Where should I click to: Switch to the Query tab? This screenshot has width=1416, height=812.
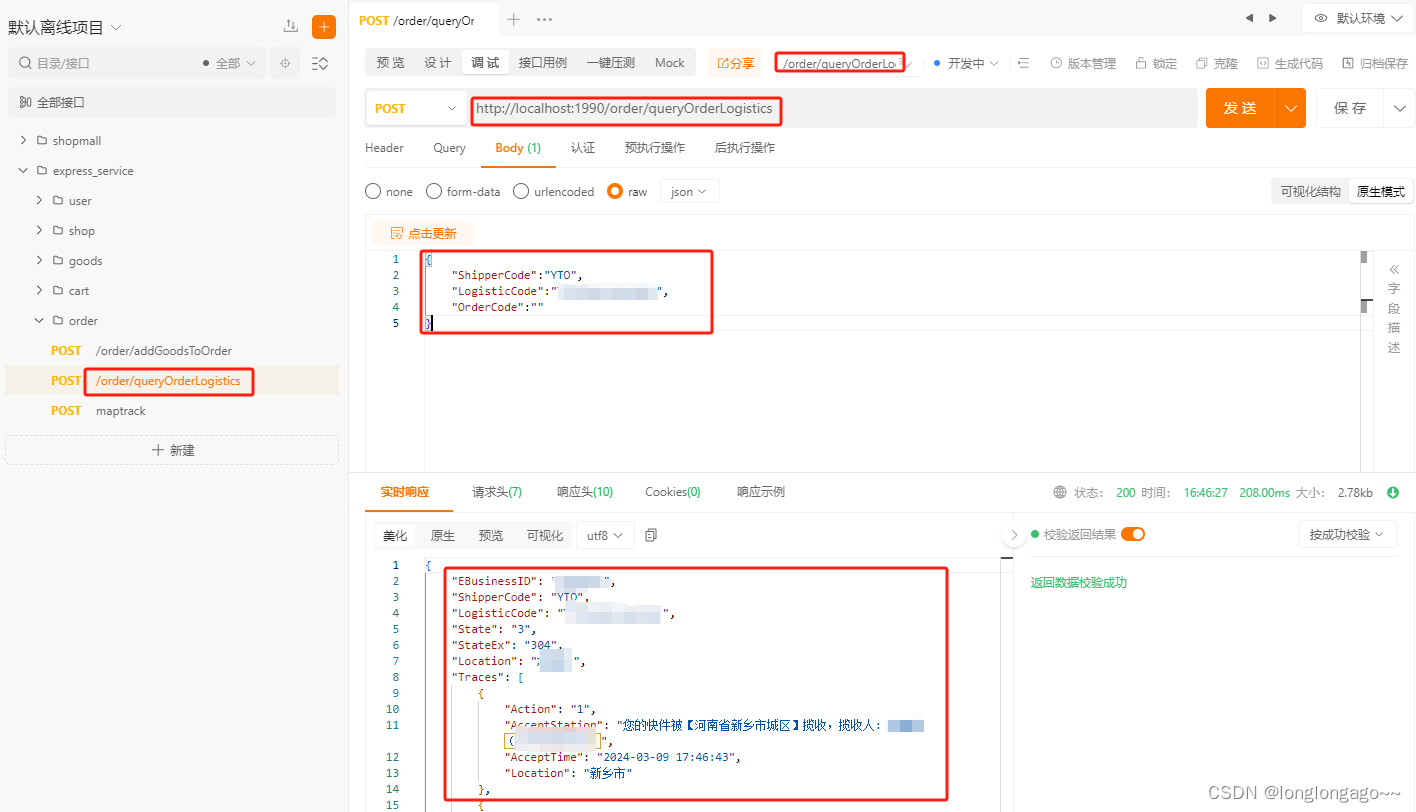point(449,148)
